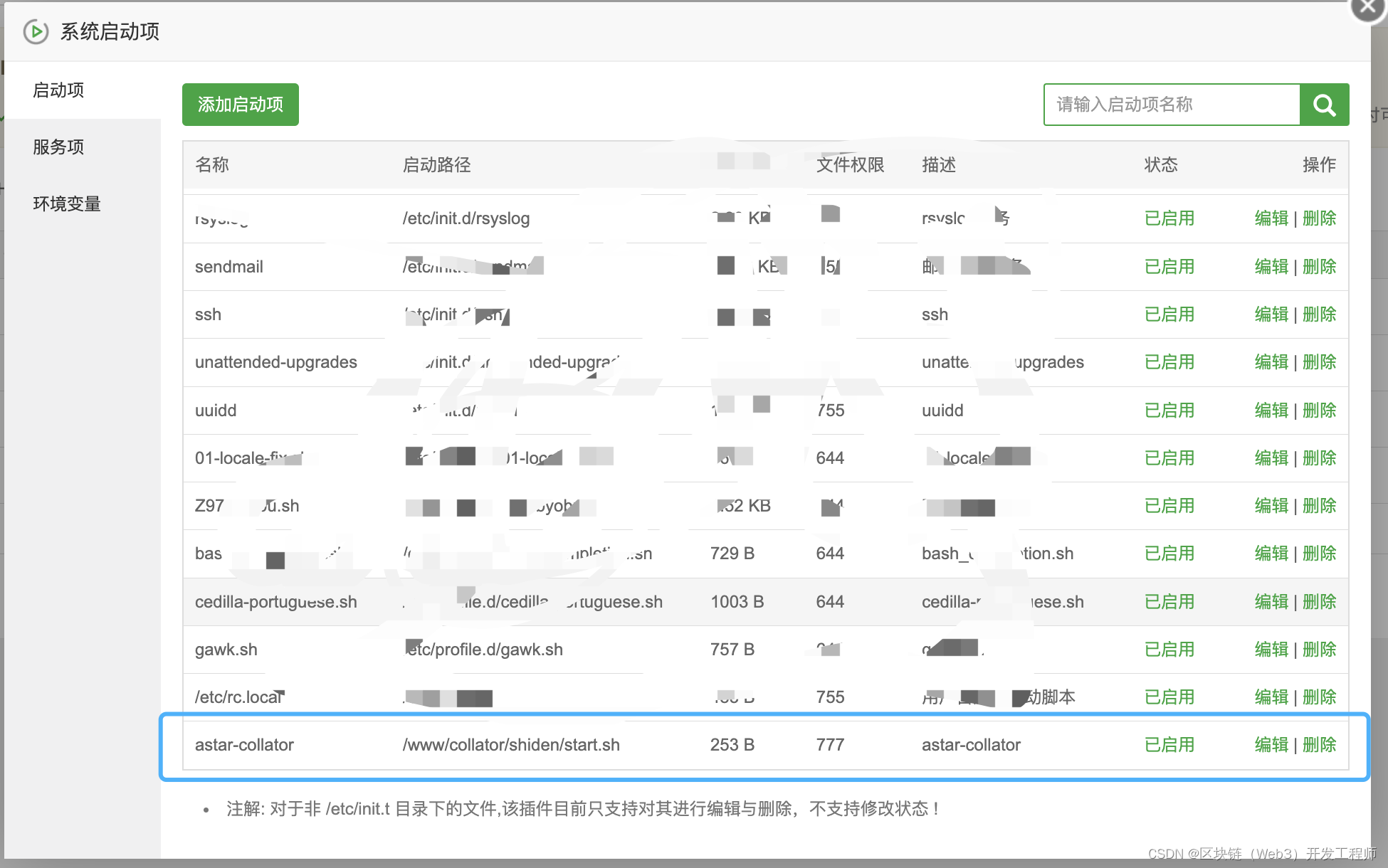Click 删除 for cedilla-portuguese.sh
Viewport: 1388px width, 868px height.
[x=1319, y=602]
